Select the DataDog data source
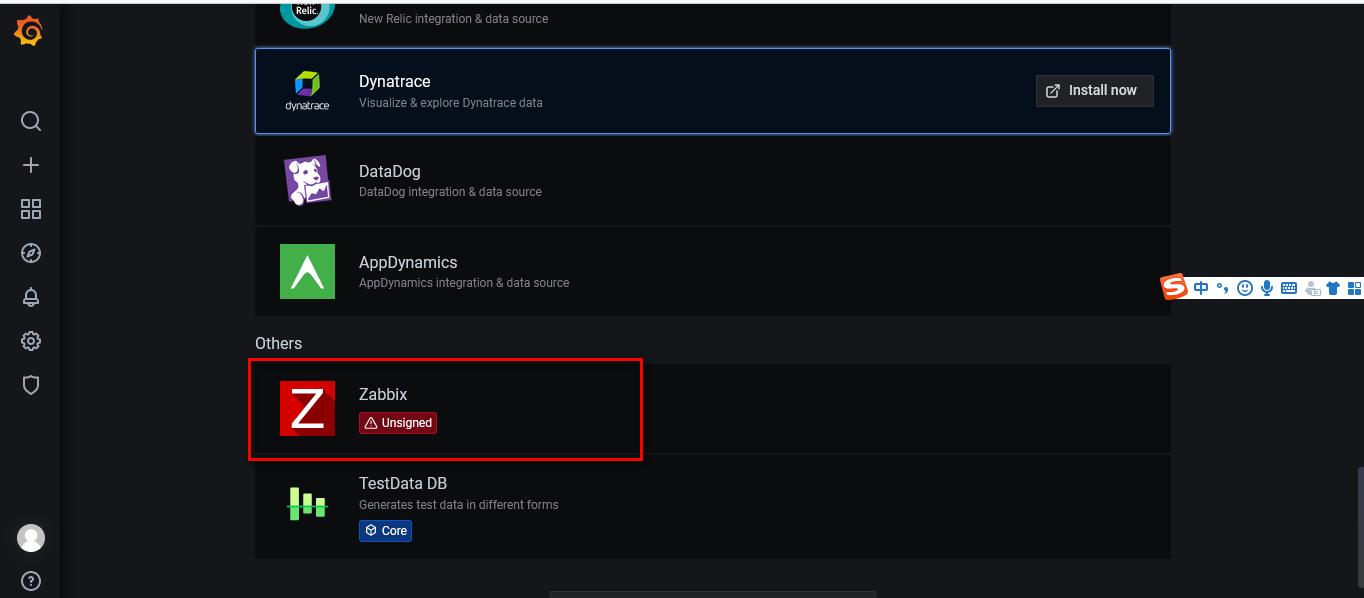1364x598 pixels. [x=712, y=180]
